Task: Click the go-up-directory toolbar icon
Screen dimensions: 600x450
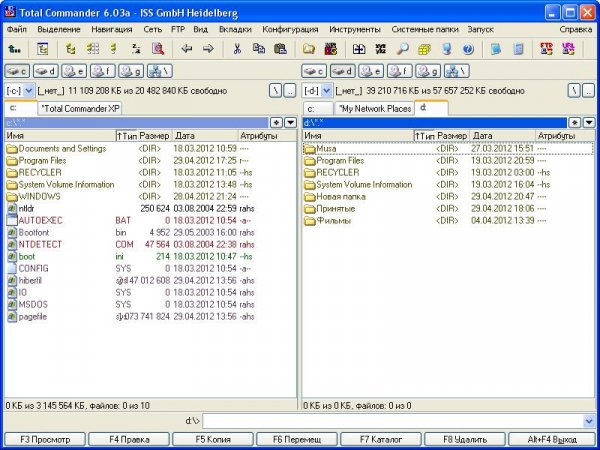Action: pos(15,49)
